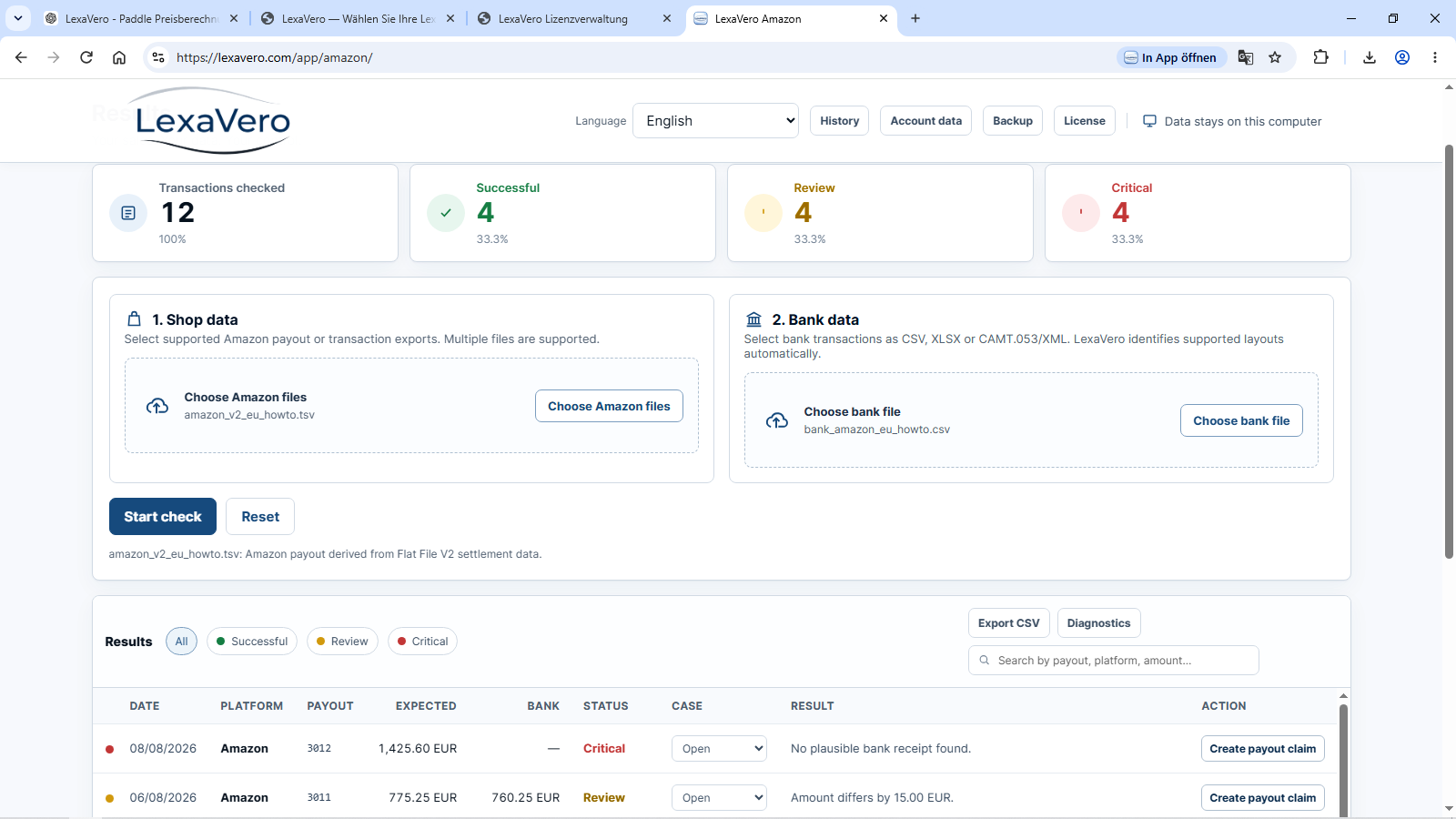Show All results filter

(181, 642)
